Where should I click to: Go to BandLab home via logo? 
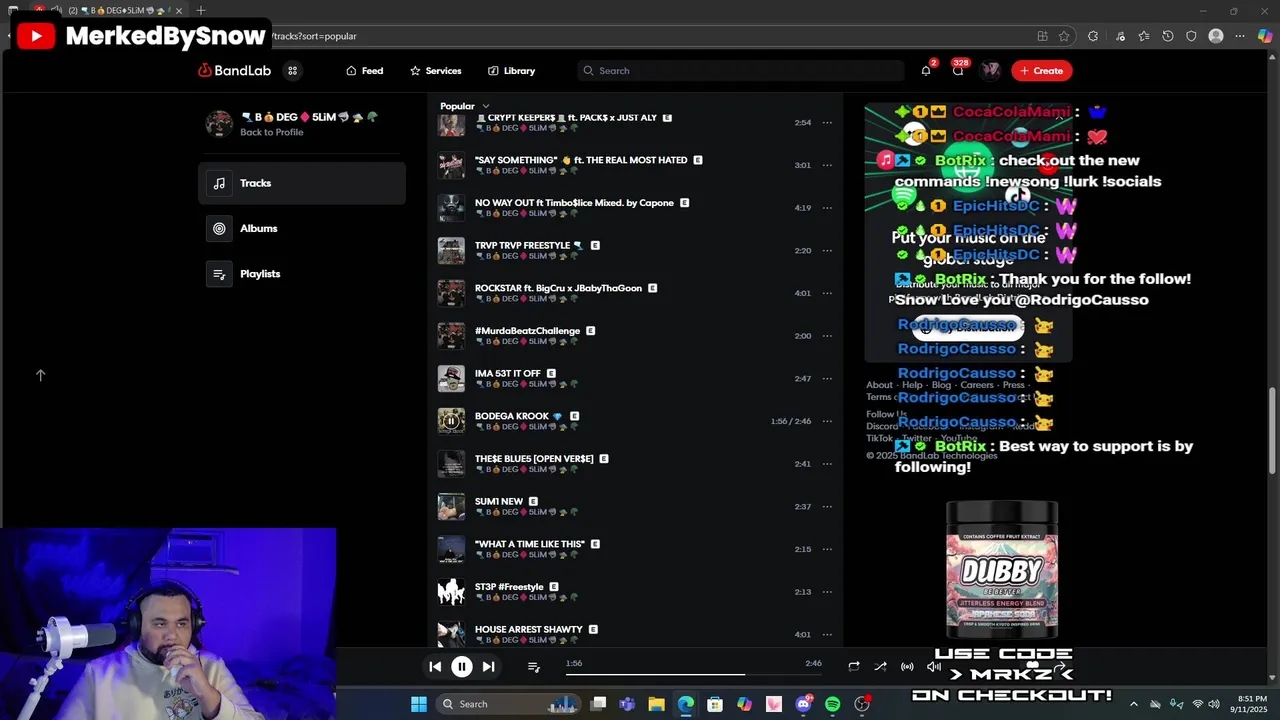[x=234, y=70]
